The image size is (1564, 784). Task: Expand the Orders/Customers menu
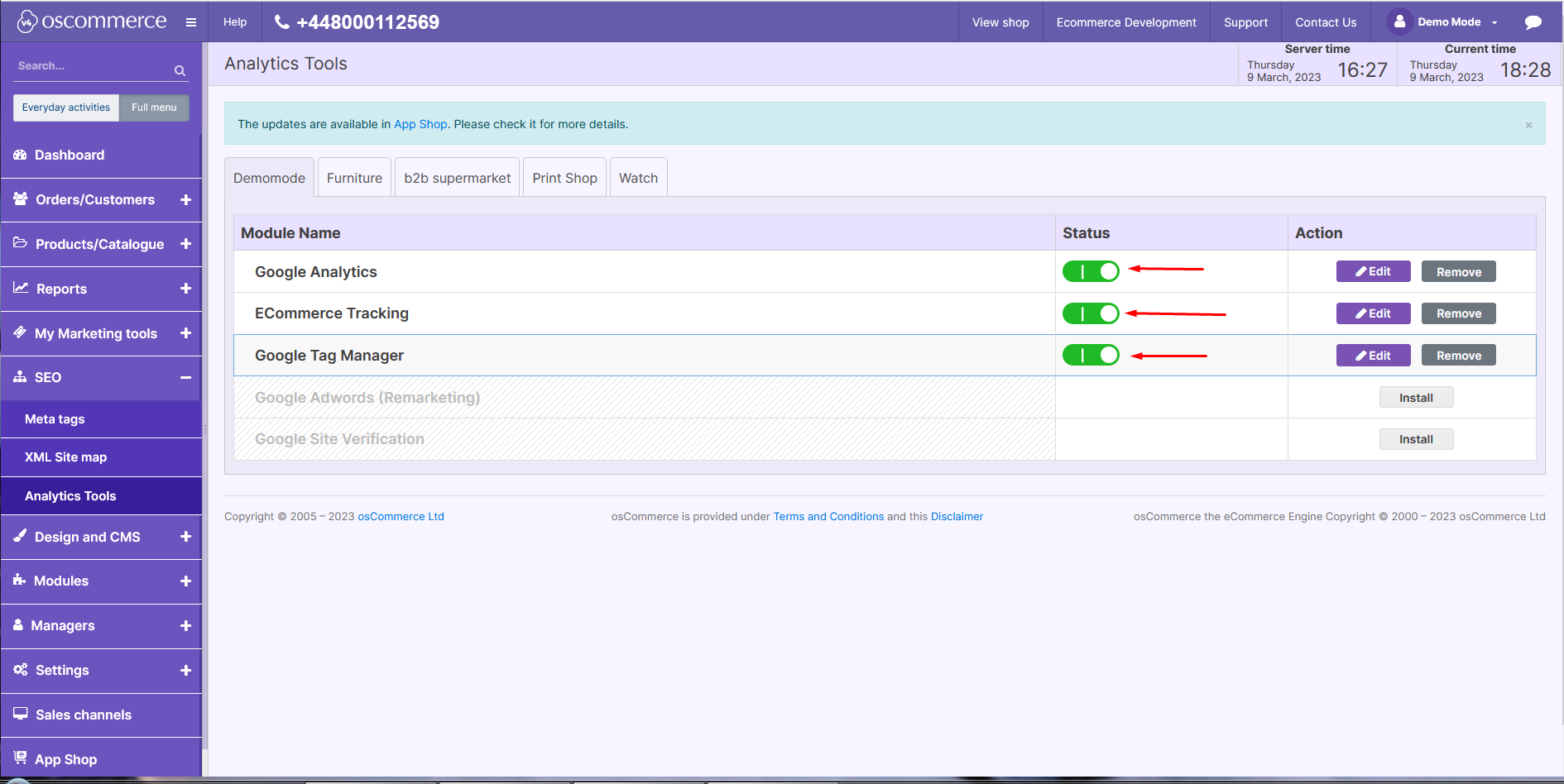pos(185,199)
